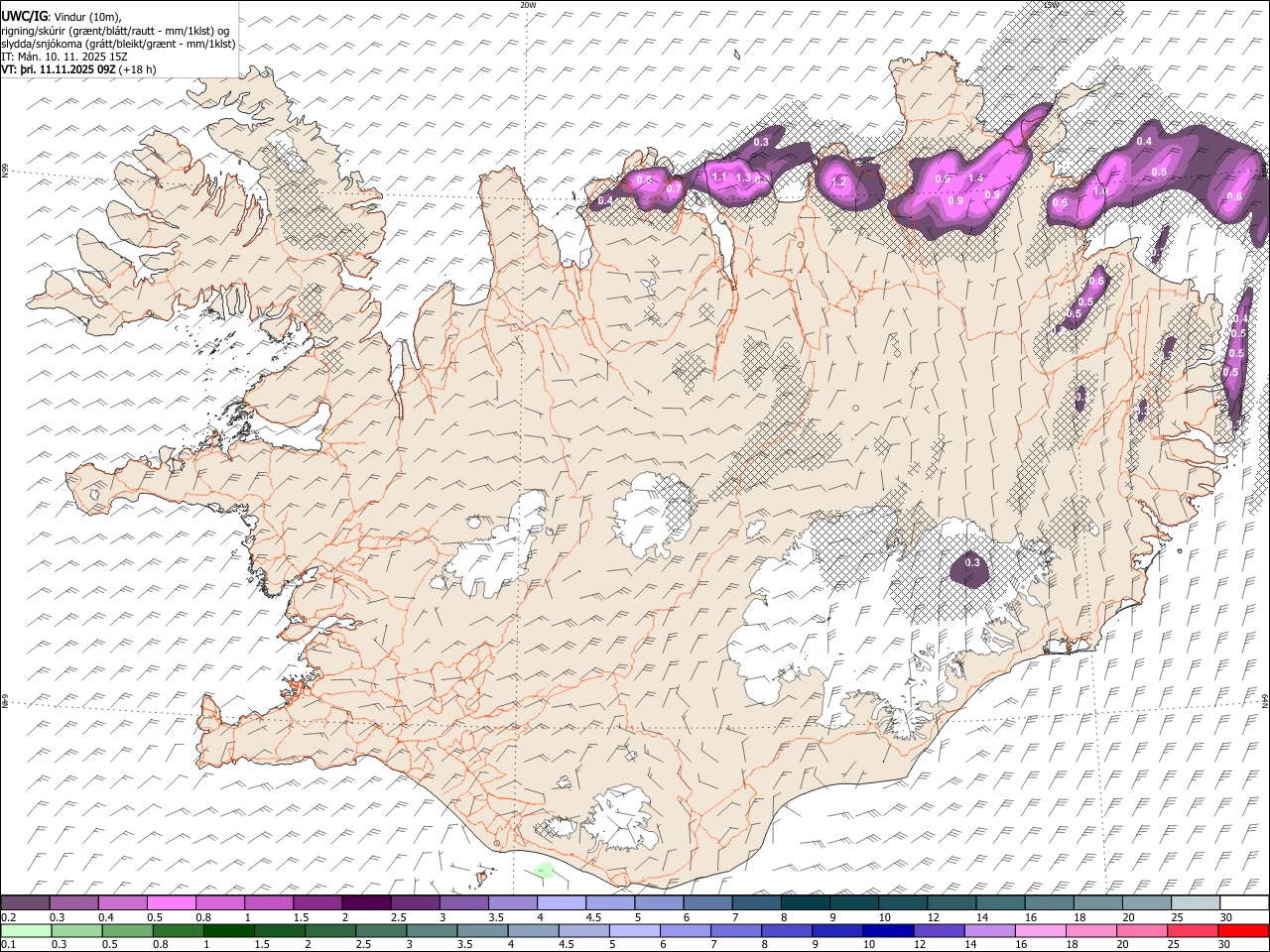Viewport: 1270px width, 952px height.
Task: Select the deep blue 10 swatch in lower legend
Action: coord(889,930)
